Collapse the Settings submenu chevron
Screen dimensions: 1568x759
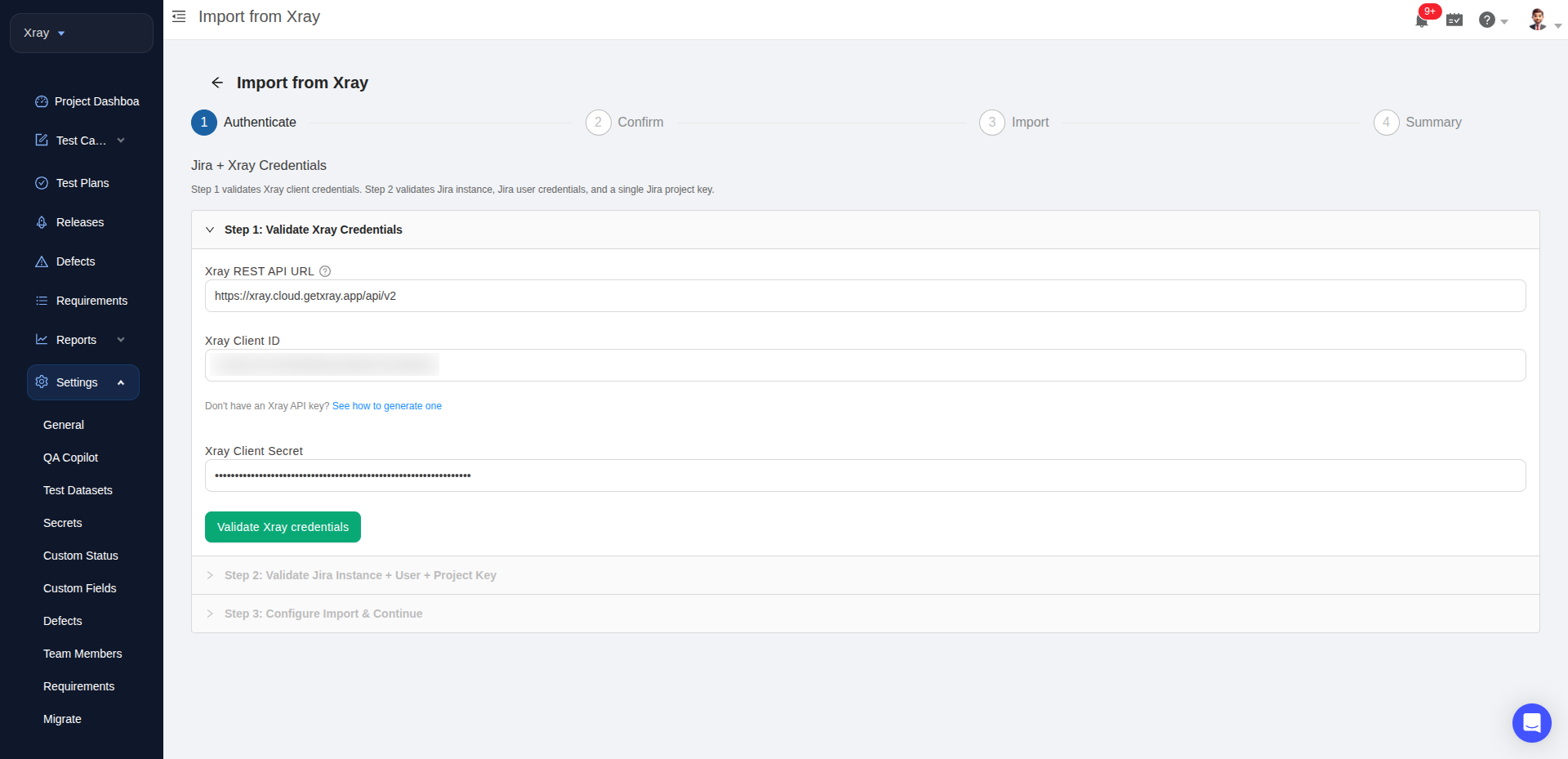[x=121, y=382]
